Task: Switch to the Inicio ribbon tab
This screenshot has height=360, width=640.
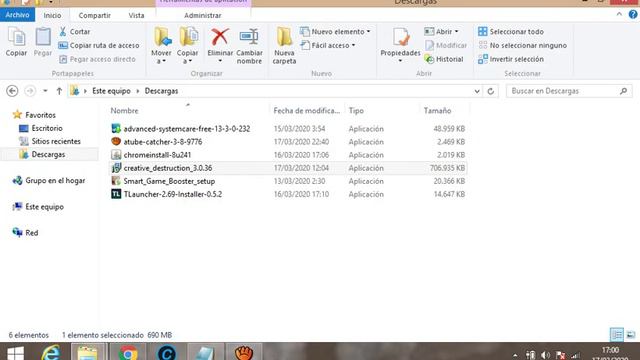Action: click(52, 15)
